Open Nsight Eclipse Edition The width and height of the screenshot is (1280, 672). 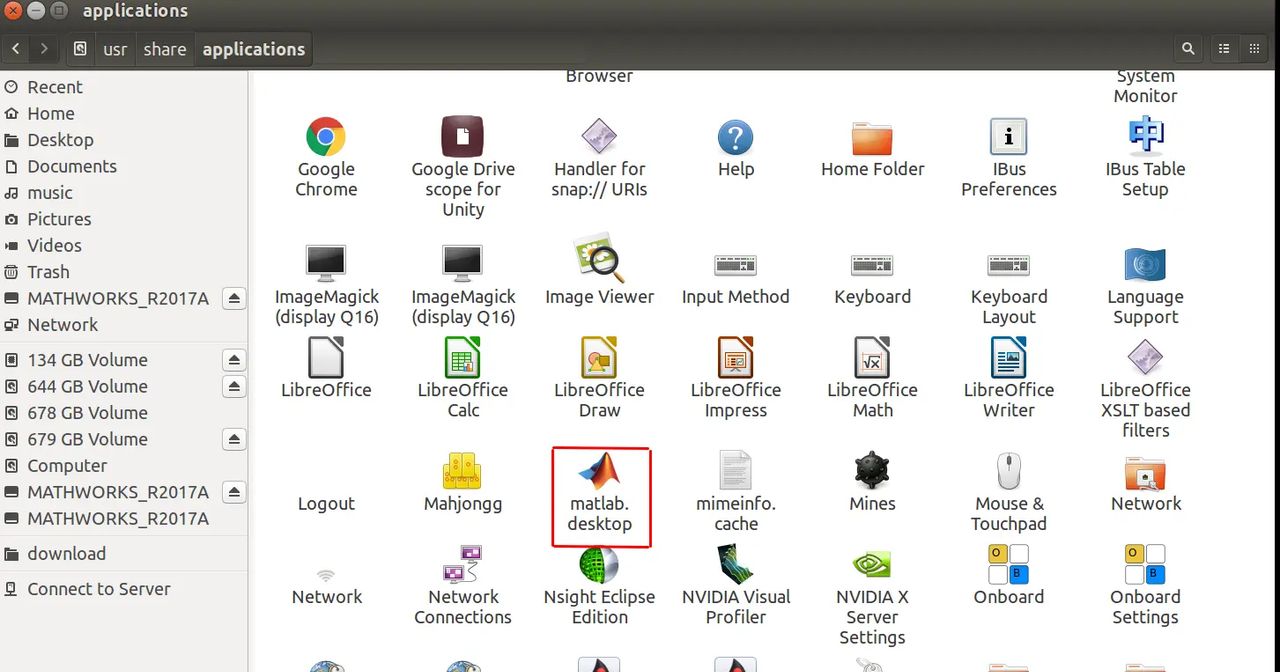tap(600, 580)
